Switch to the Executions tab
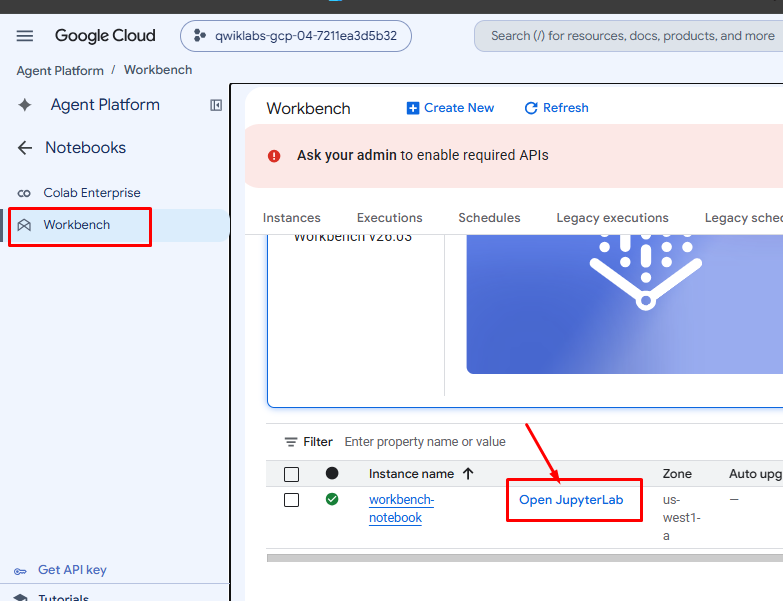 point(390,218)
